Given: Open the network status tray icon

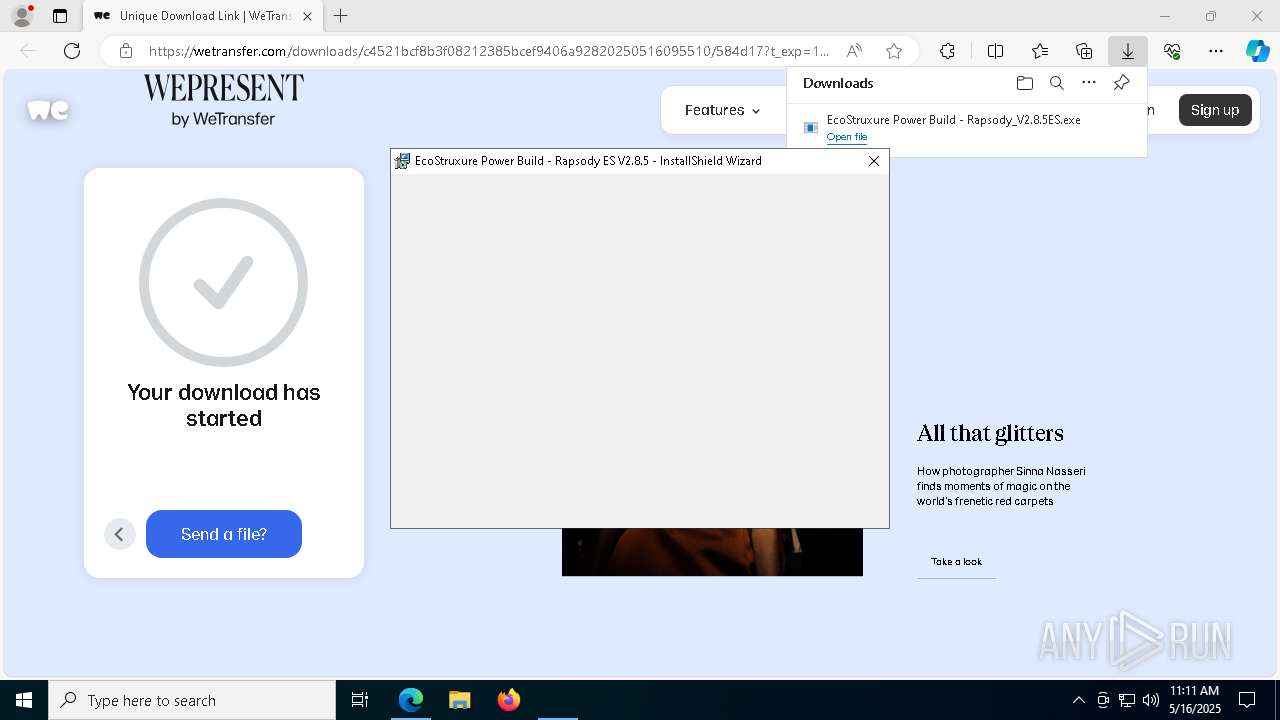Looking at the screenshot, I should 1127,700.
